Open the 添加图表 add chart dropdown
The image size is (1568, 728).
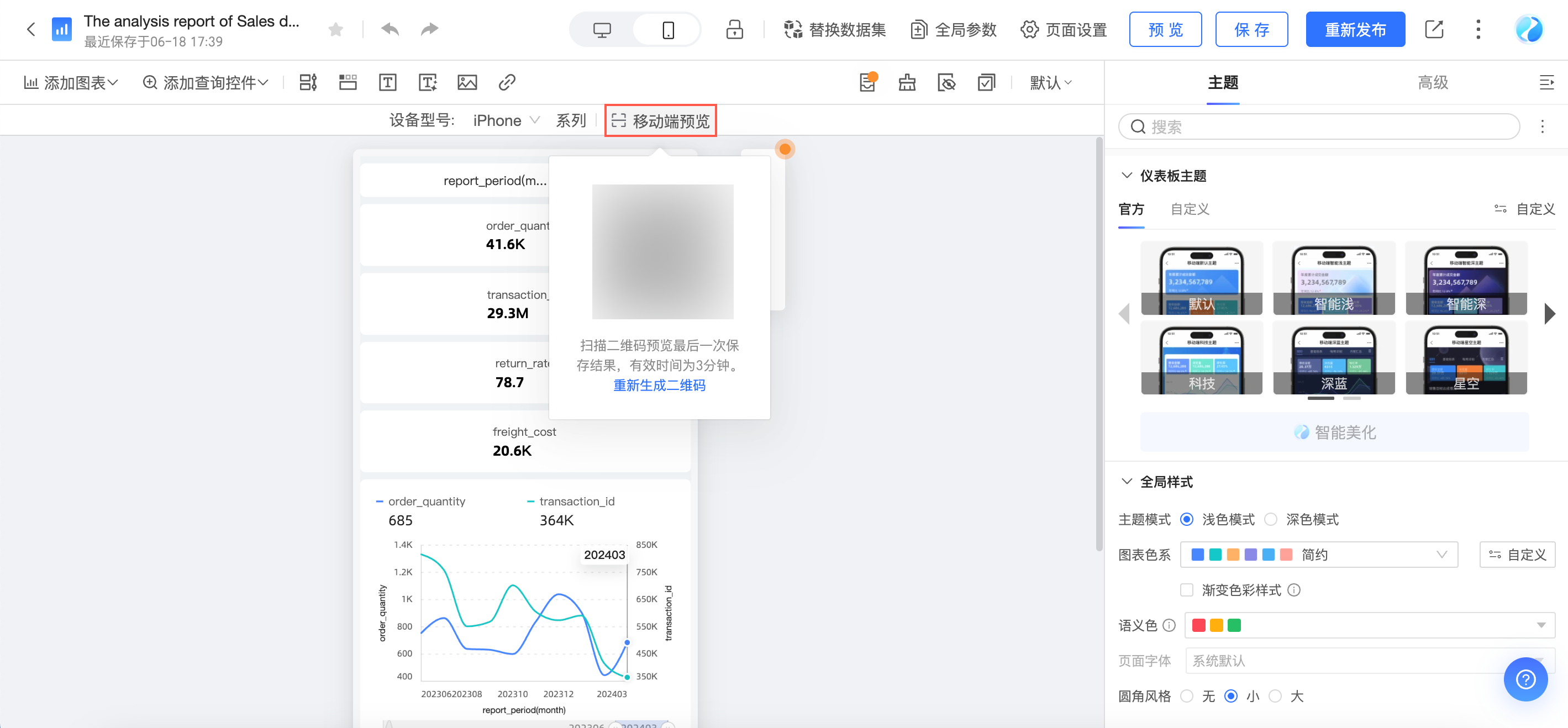[x=71, y=82]
